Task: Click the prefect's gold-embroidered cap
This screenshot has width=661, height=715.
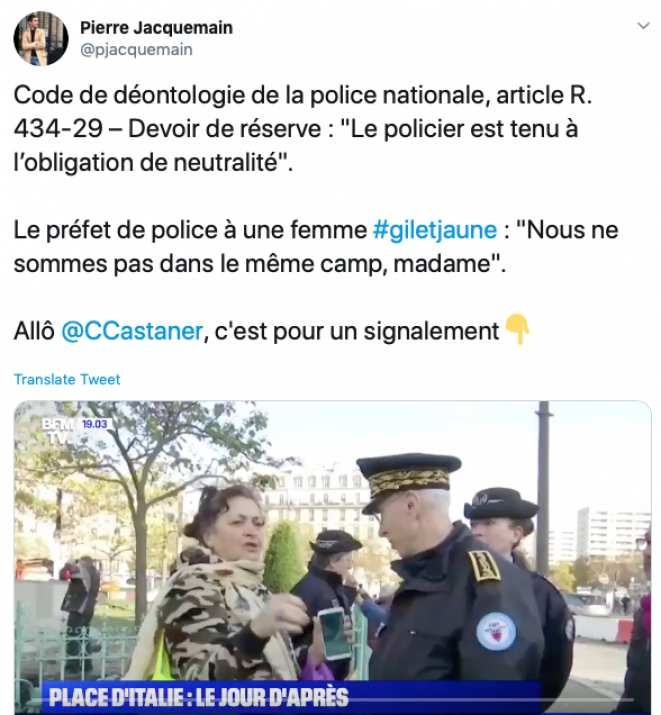Action: (407, 477)
